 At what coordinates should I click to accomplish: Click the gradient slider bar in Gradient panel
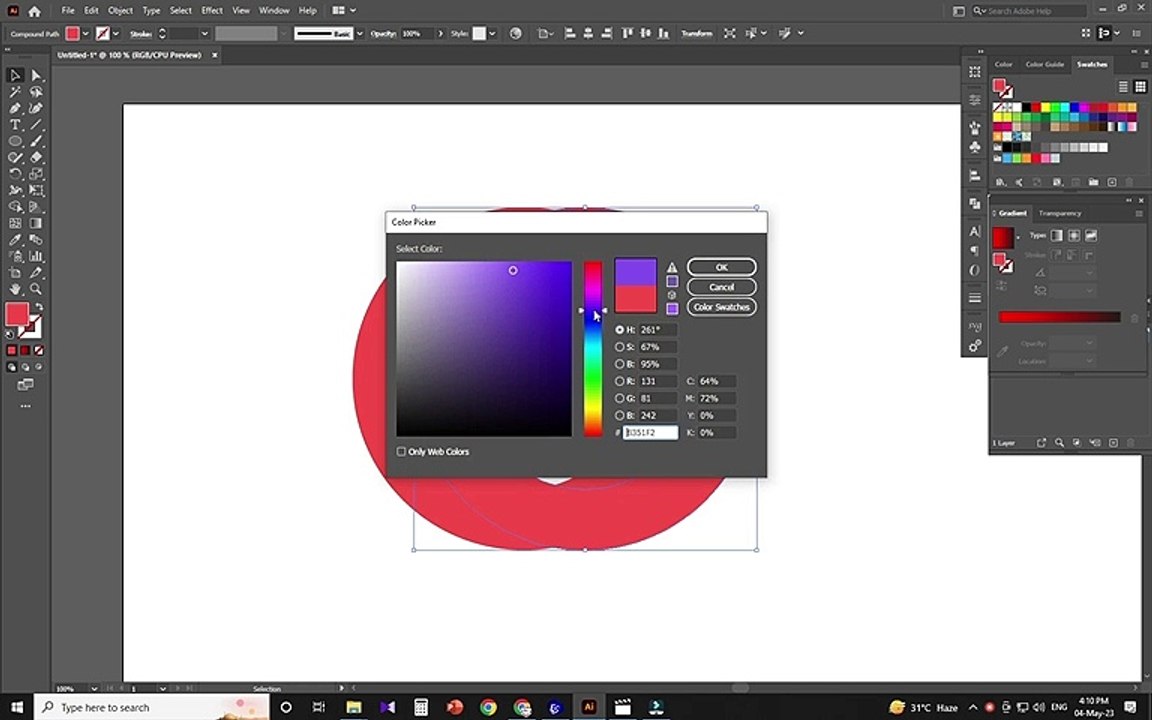(1059, 317)
